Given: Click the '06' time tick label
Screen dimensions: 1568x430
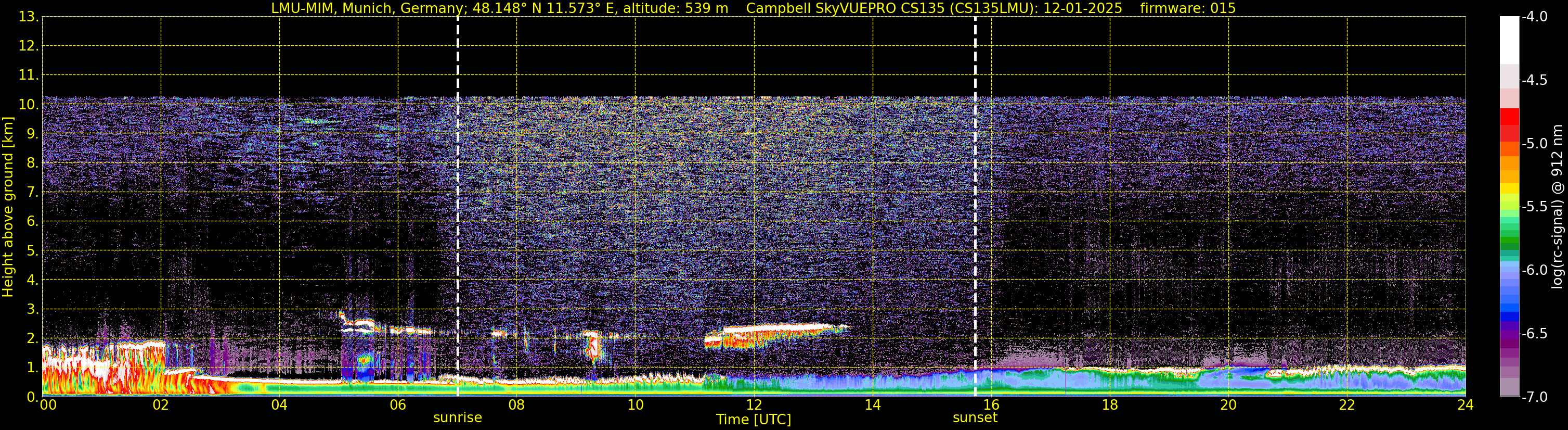Looking at the screenshot, I should tap(398, 405).
